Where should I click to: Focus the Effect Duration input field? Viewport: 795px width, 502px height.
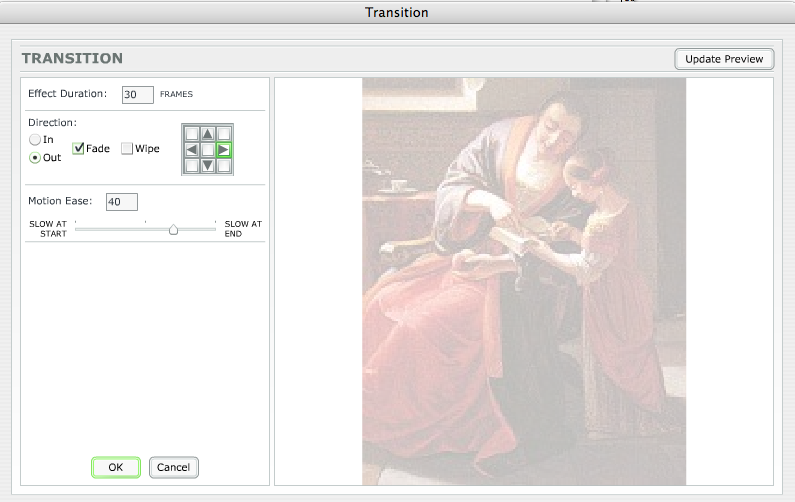(137, 95)
